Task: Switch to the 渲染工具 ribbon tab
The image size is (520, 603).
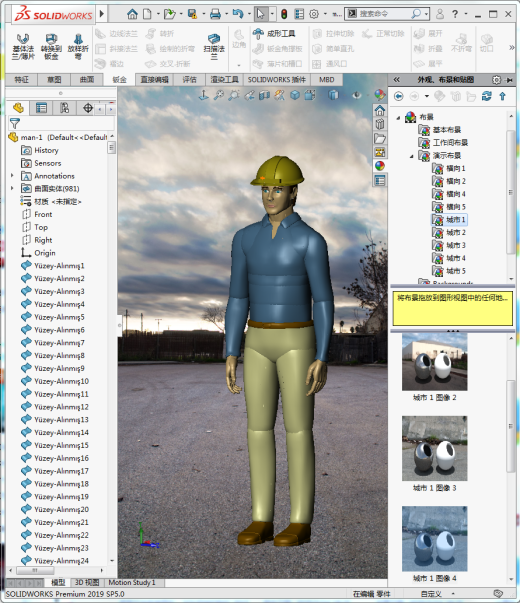Action: 225,80
